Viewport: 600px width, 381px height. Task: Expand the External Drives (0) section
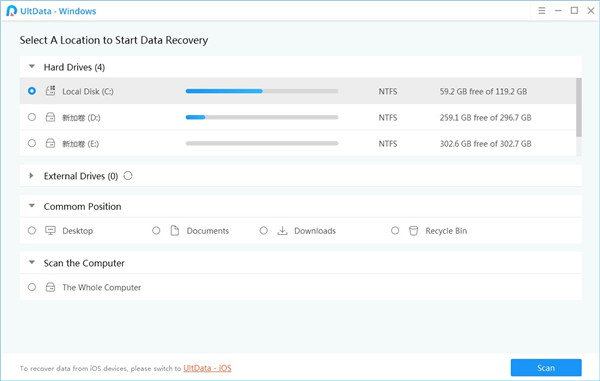[x=31, y=176]
